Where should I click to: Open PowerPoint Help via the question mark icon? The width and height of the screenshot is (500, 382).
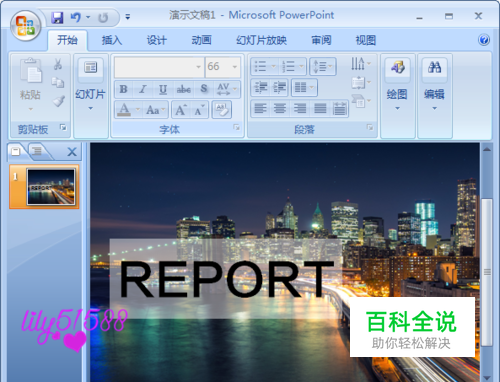(484, 40)
